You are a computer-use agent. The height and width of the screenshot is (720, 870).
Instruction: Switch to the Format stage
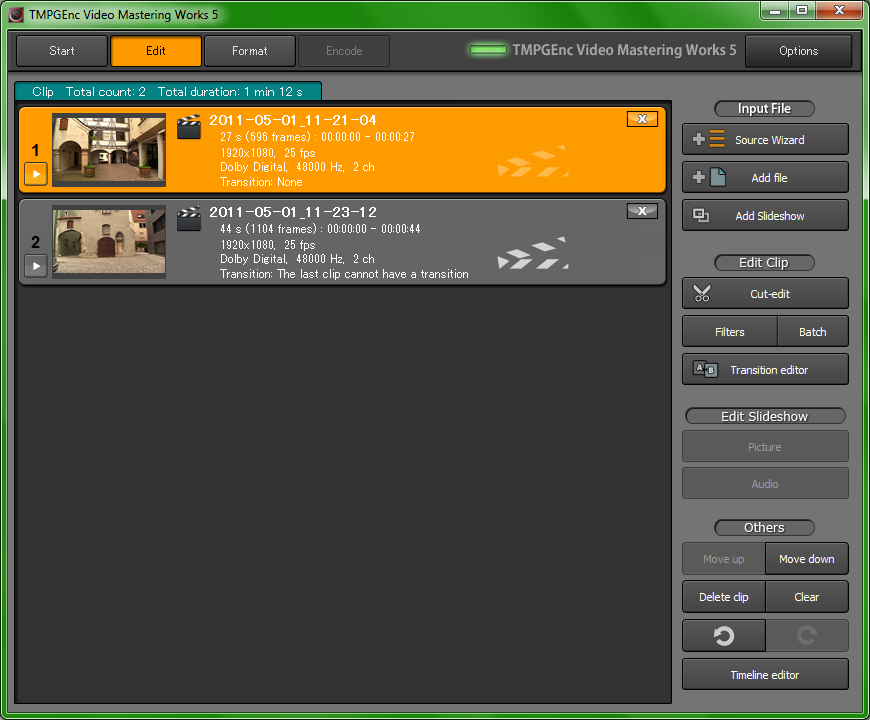(250, 51)
